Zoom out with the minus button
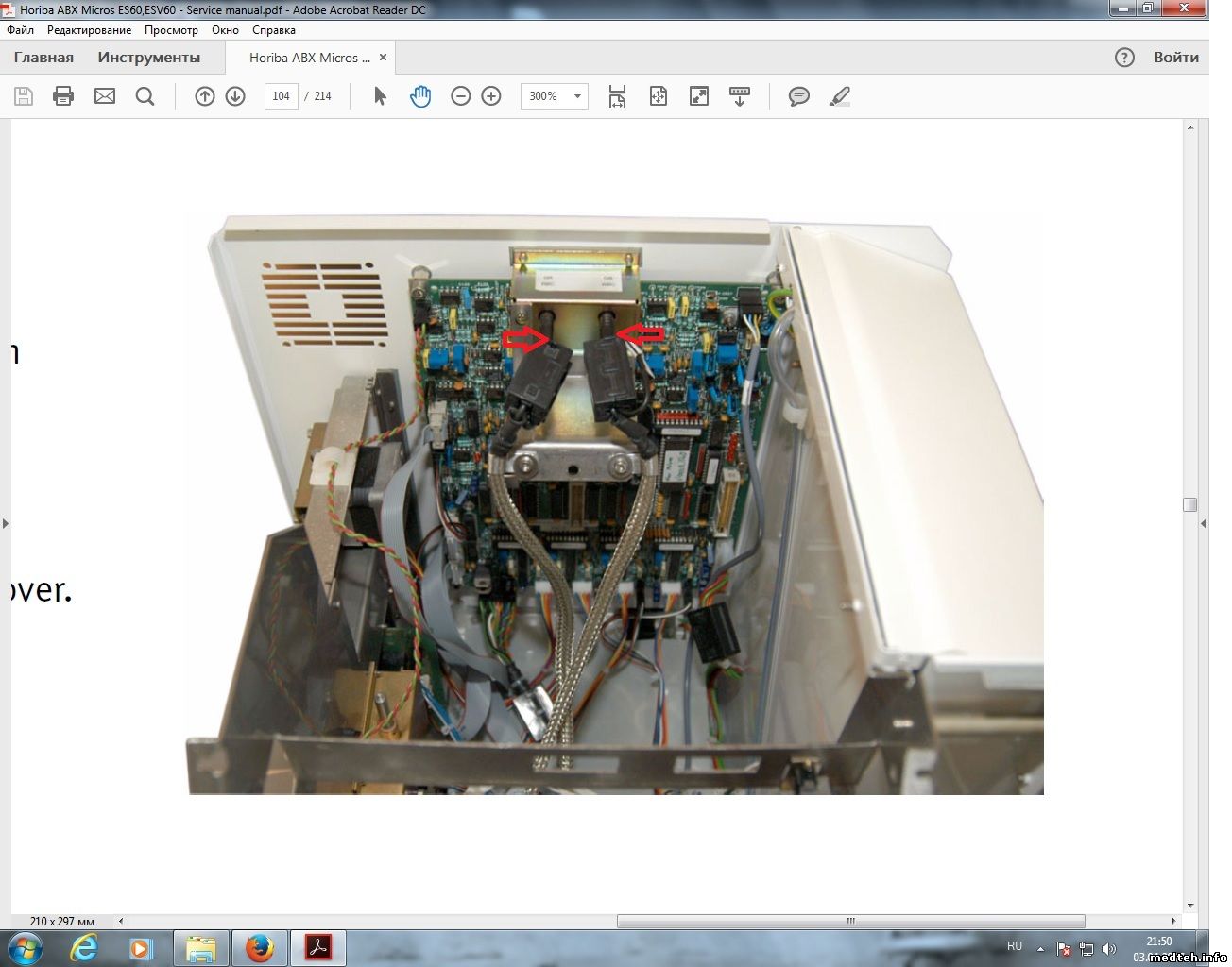 [x=461, y=96]
